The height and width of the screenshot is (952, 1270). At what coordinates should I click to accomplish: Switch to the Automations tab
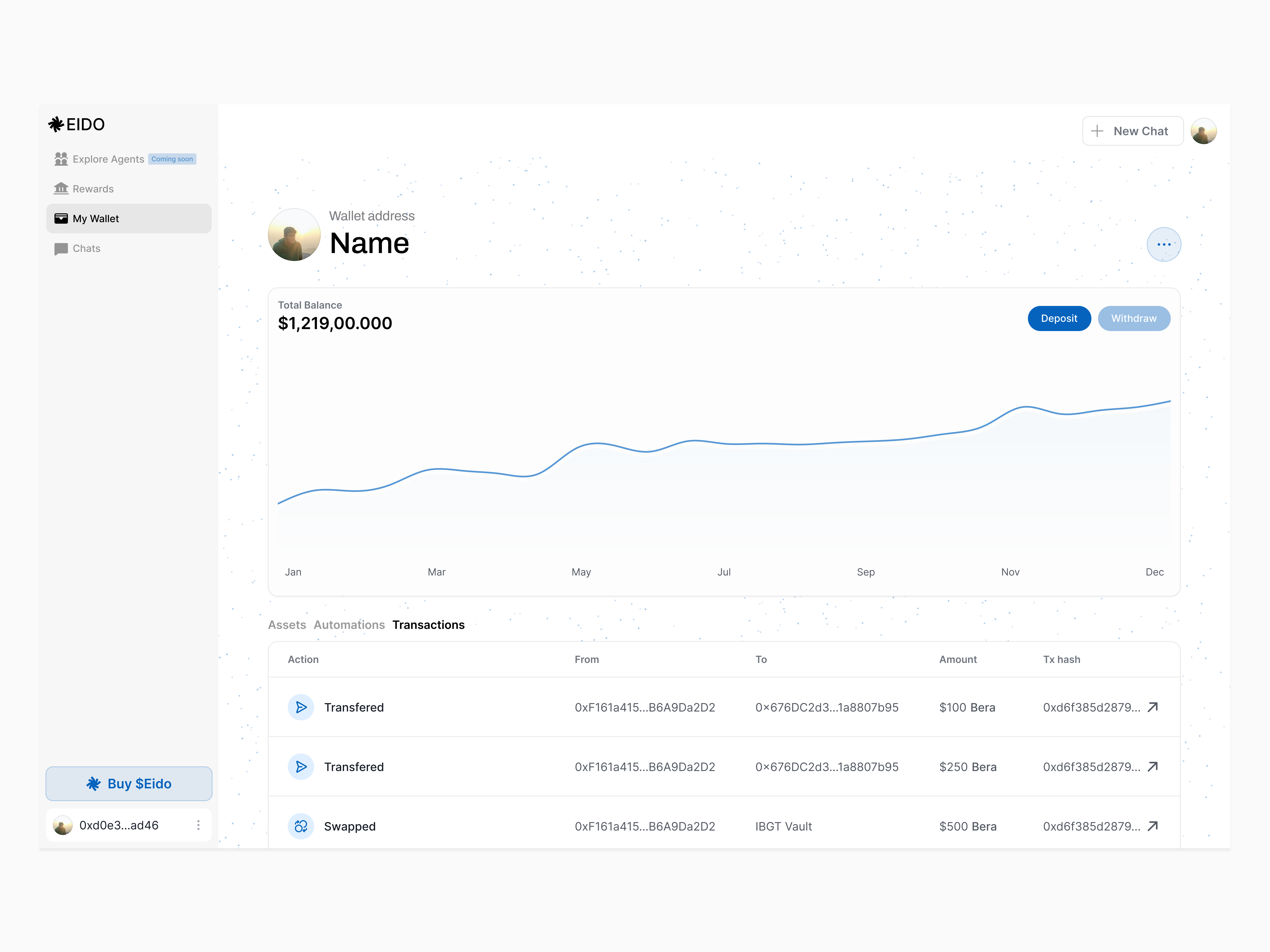349,625
